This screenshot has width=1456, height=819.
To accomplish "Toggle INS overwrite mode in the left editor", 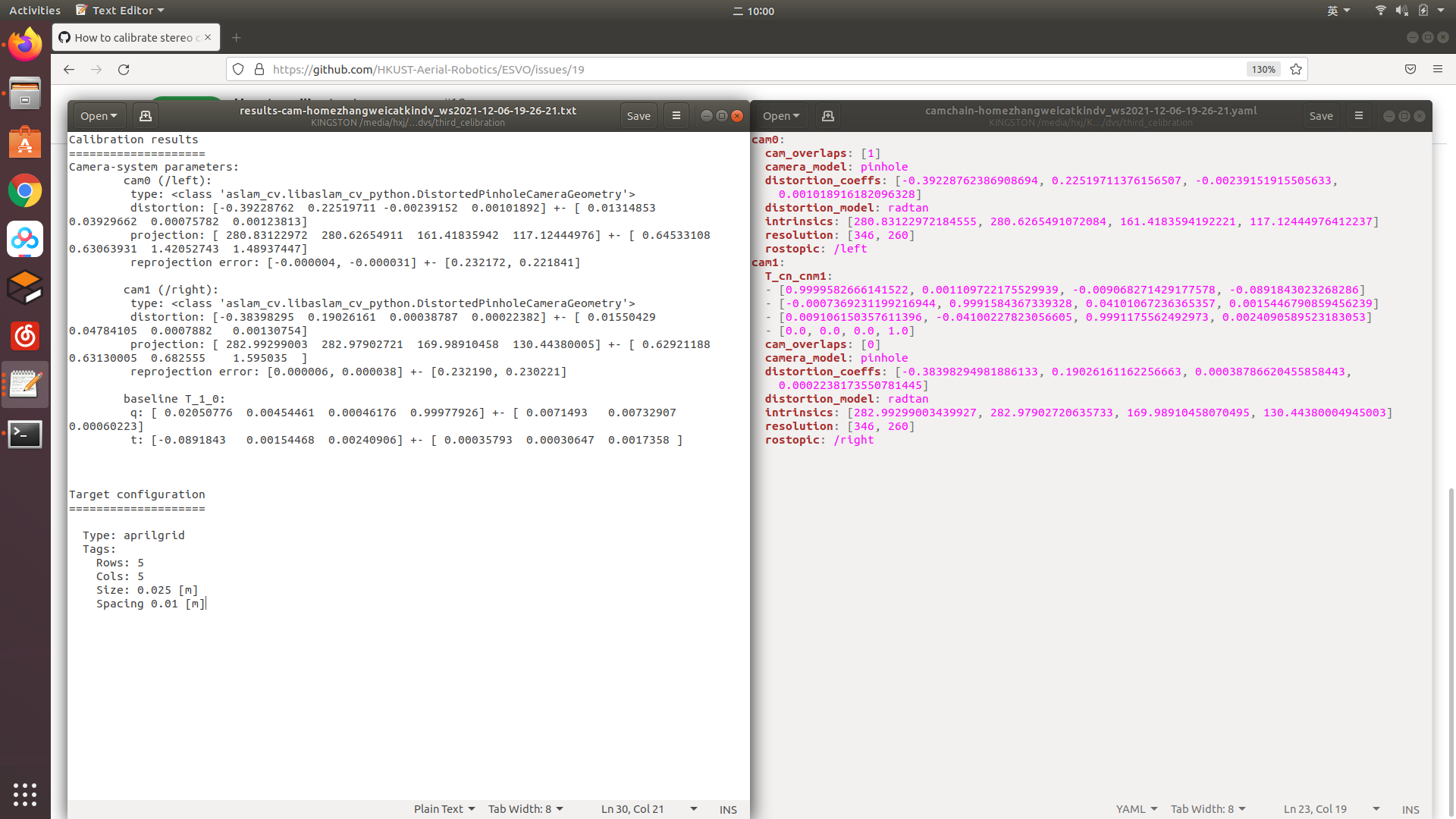I will pyautogui.click(x=726, y=809).
